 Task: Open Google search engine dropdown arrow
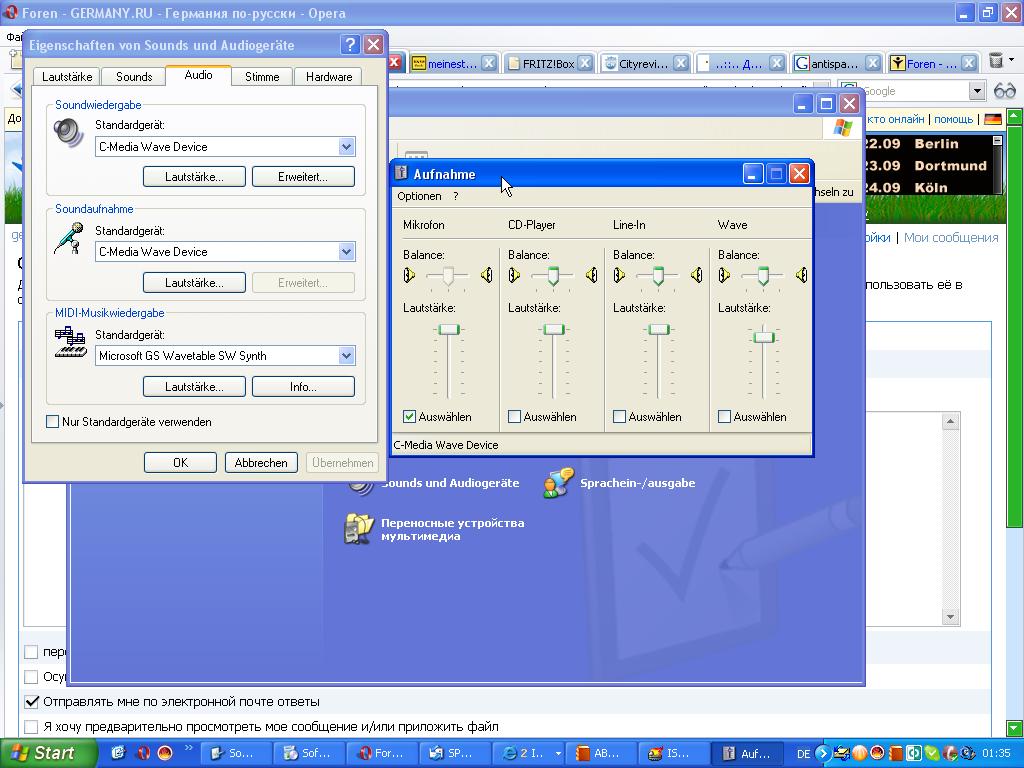pos(976,91)
